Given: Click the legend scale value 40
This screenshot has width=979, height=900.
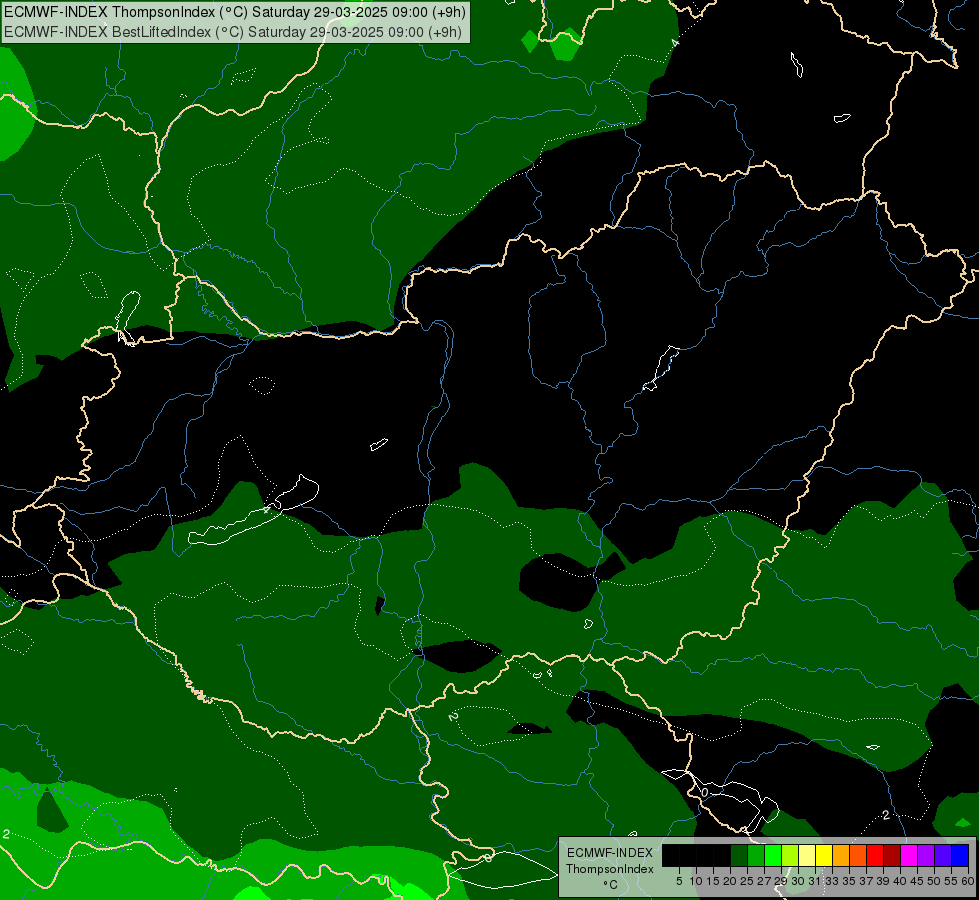Looking at the screenshot, I should pos(900,881).
